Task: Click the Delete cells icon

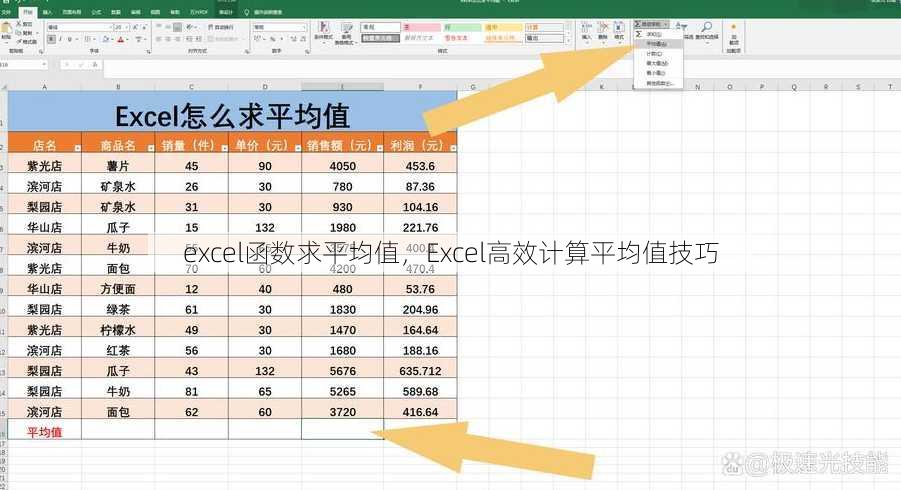Action: point(603,27)
